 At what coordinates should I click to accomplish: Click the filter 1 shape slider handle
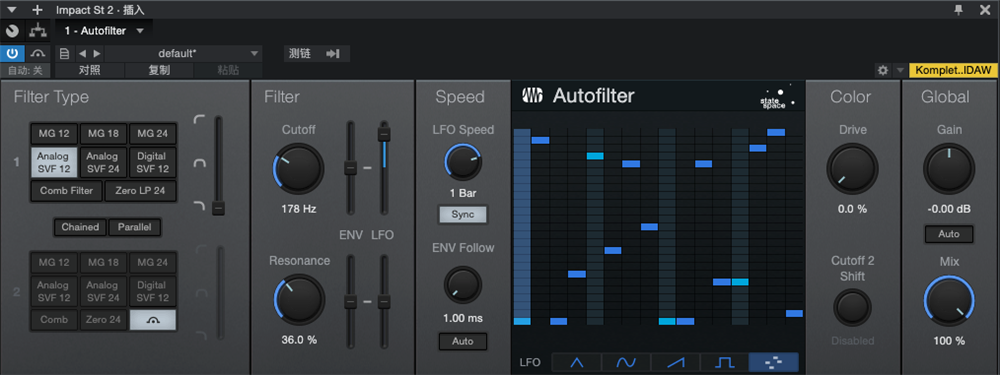point(219,208)
